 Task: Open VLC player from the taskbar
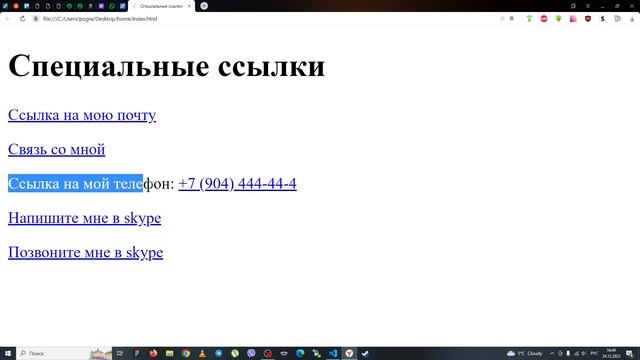tap(202, 353)
